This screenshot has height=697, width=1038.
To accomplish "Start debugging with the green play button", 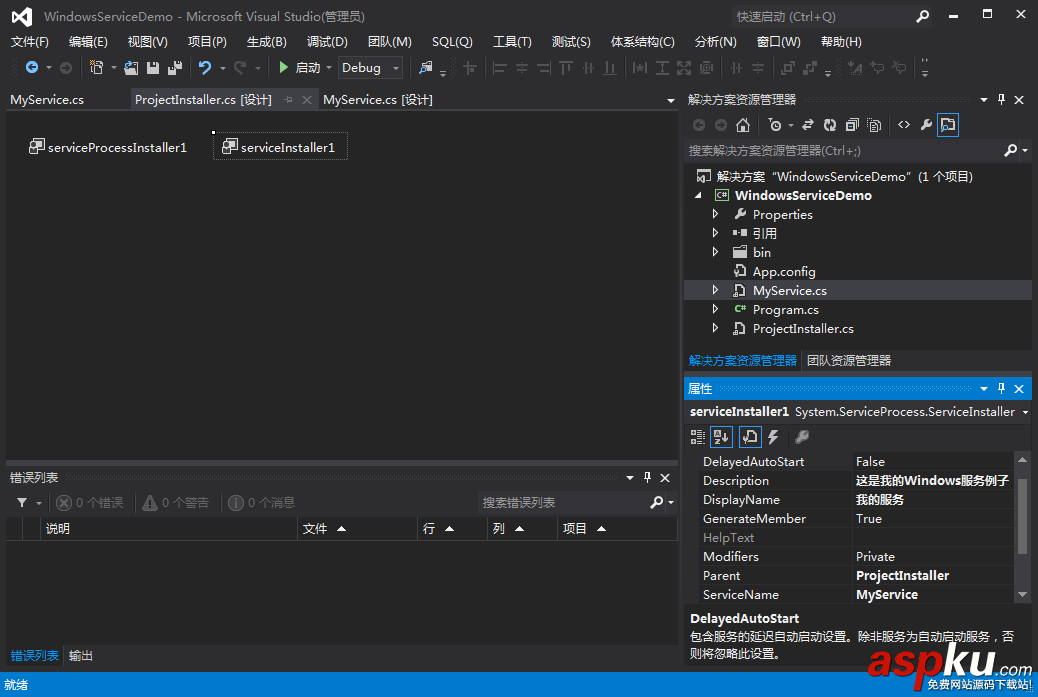I will (283, 68).
